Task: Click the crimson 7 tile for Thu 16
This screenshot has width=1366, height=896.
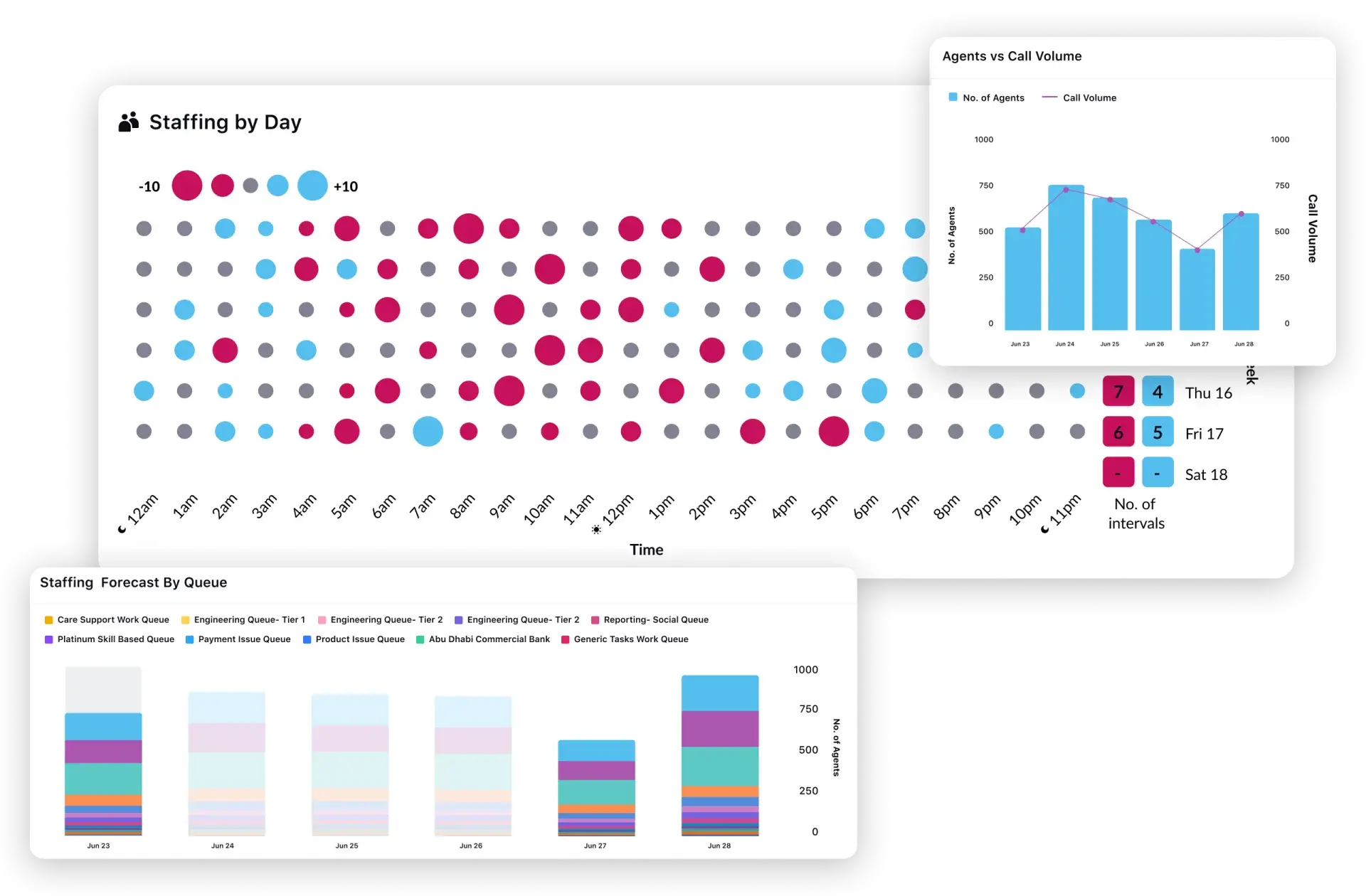Action: pyautogui.click(x=1118, y=392)
